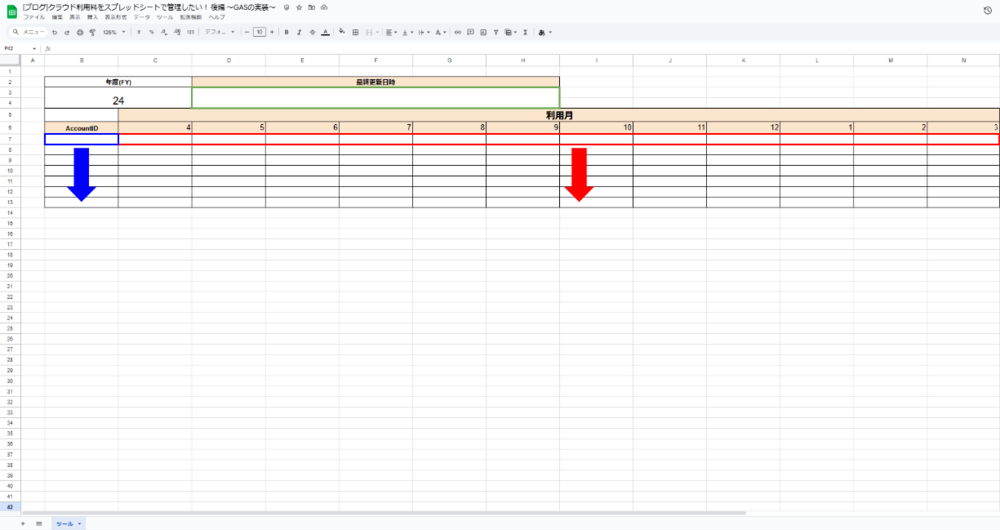Open the 表示形式 menu
The width and height of the screenshot is (1000, 530).
[115, 17]
